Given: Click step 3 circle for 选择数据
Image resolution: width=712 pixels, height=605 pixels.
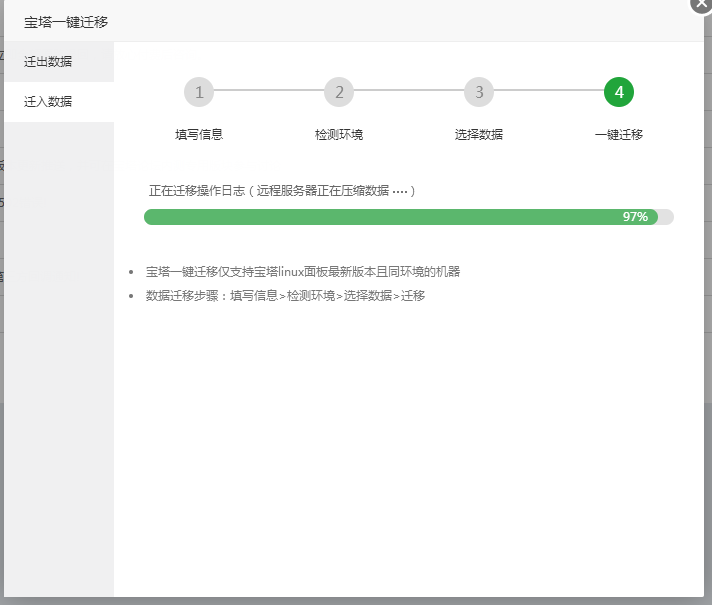Looking at the screenshot, I should [x=479, y=92].
